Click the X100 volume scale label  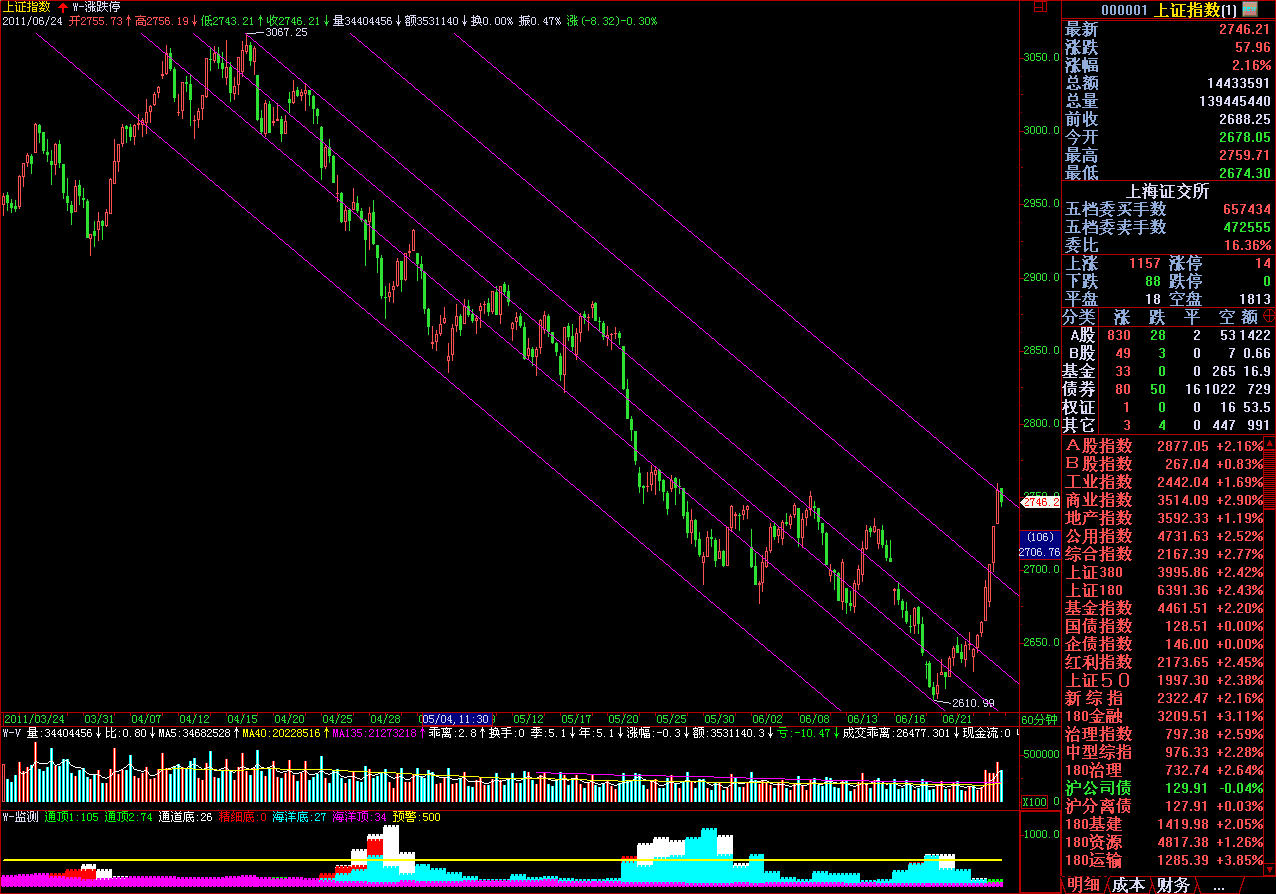pos(1035,802)
